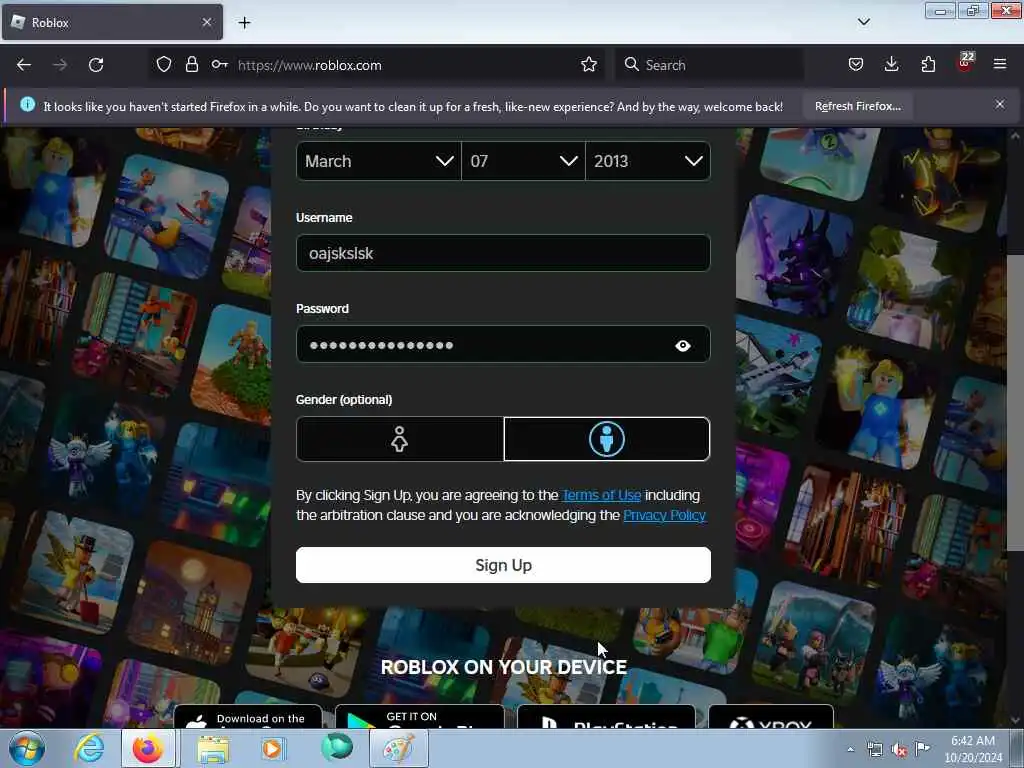
Task: Open the Downloads panel
Action: click(891, 65)
